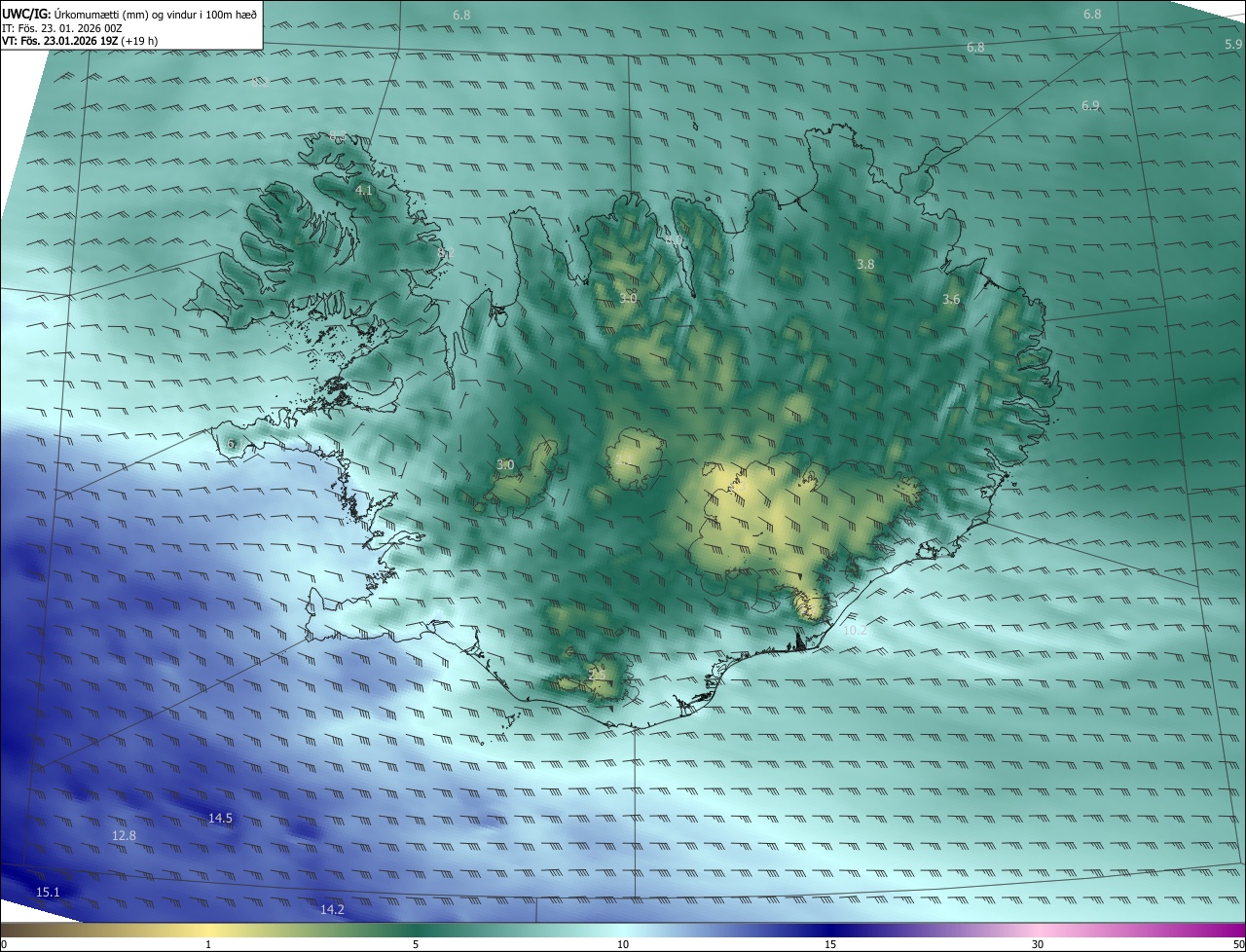Click the map title 'Úrkomumætti (mm) og vindur í 100m hæð'
The image size is (1246, 952).
point(156,14)
